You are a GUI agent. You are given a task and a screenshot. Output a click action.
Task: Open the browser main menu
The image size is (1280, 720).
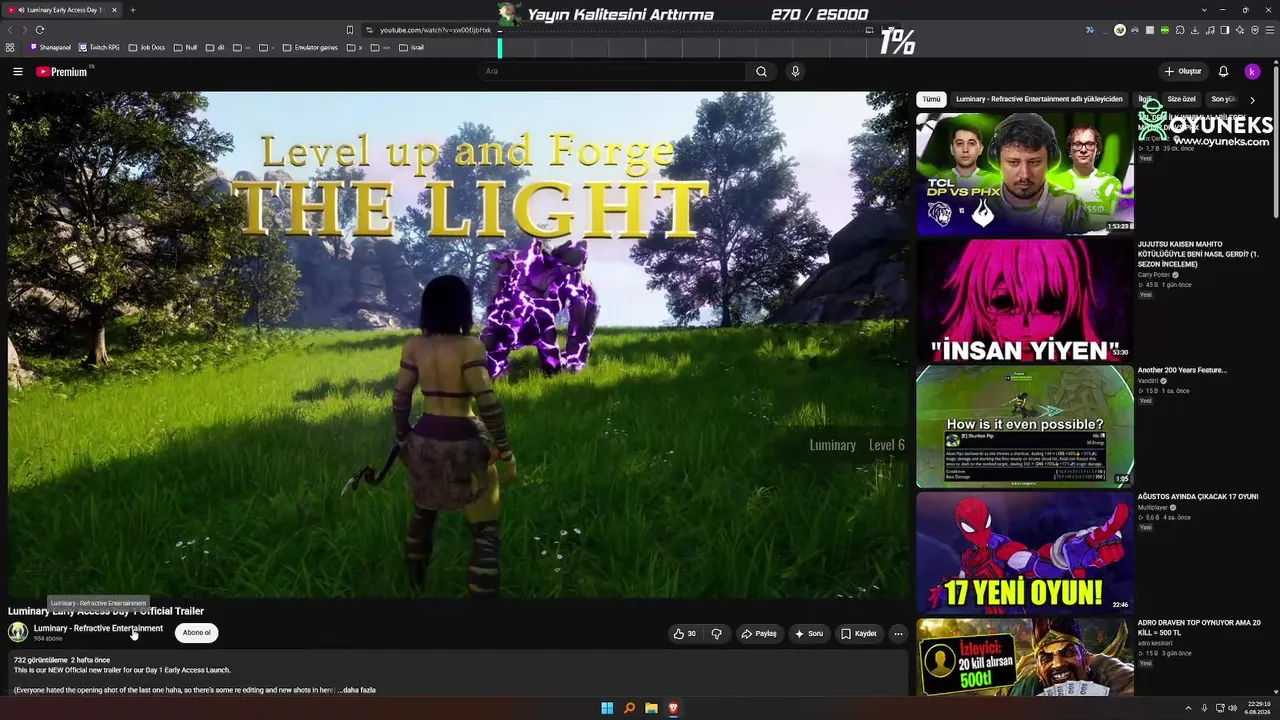pyautogui.click(x=1270, y=30)
